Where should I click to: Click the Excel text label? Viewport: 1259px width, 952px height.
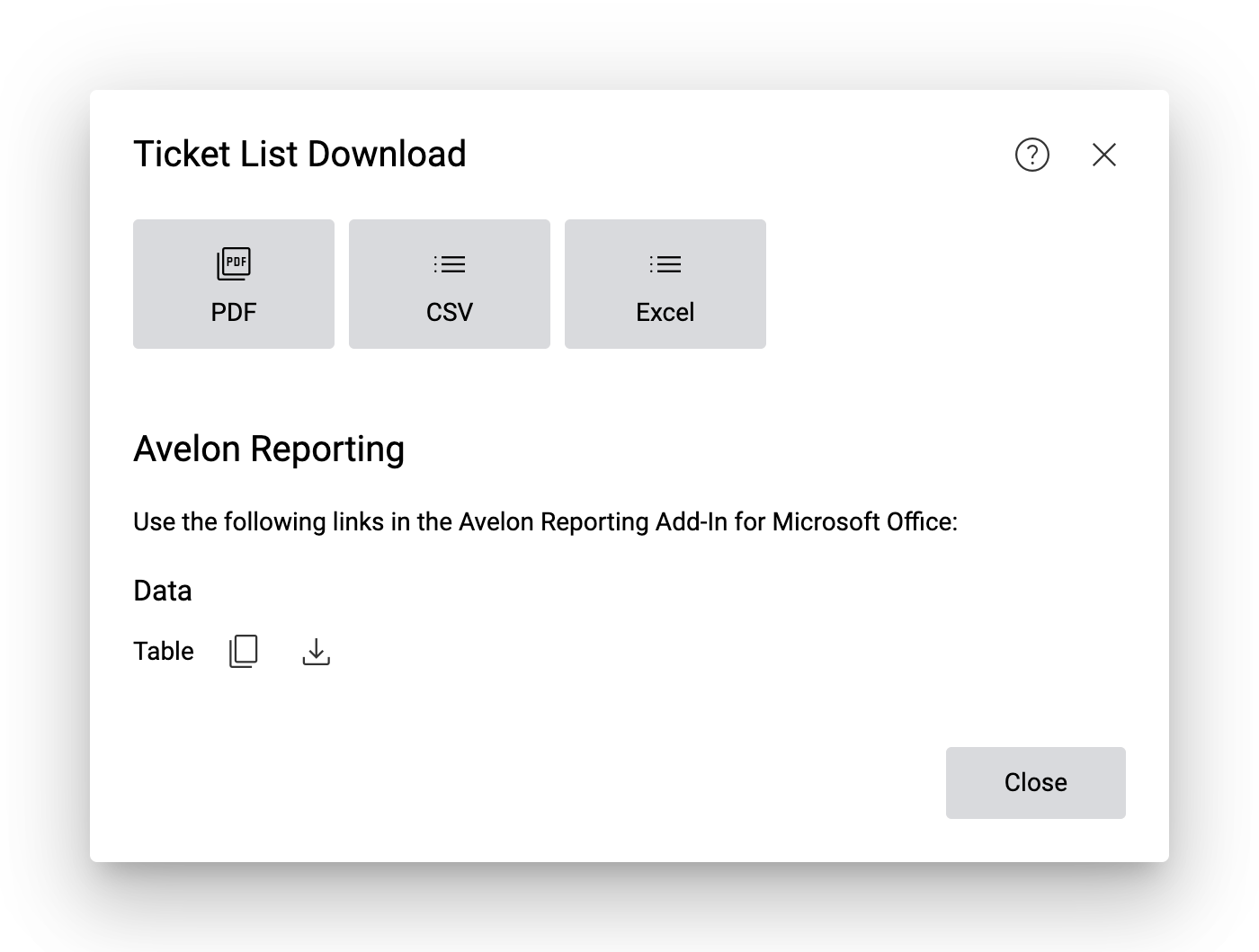tap(665, 313)
